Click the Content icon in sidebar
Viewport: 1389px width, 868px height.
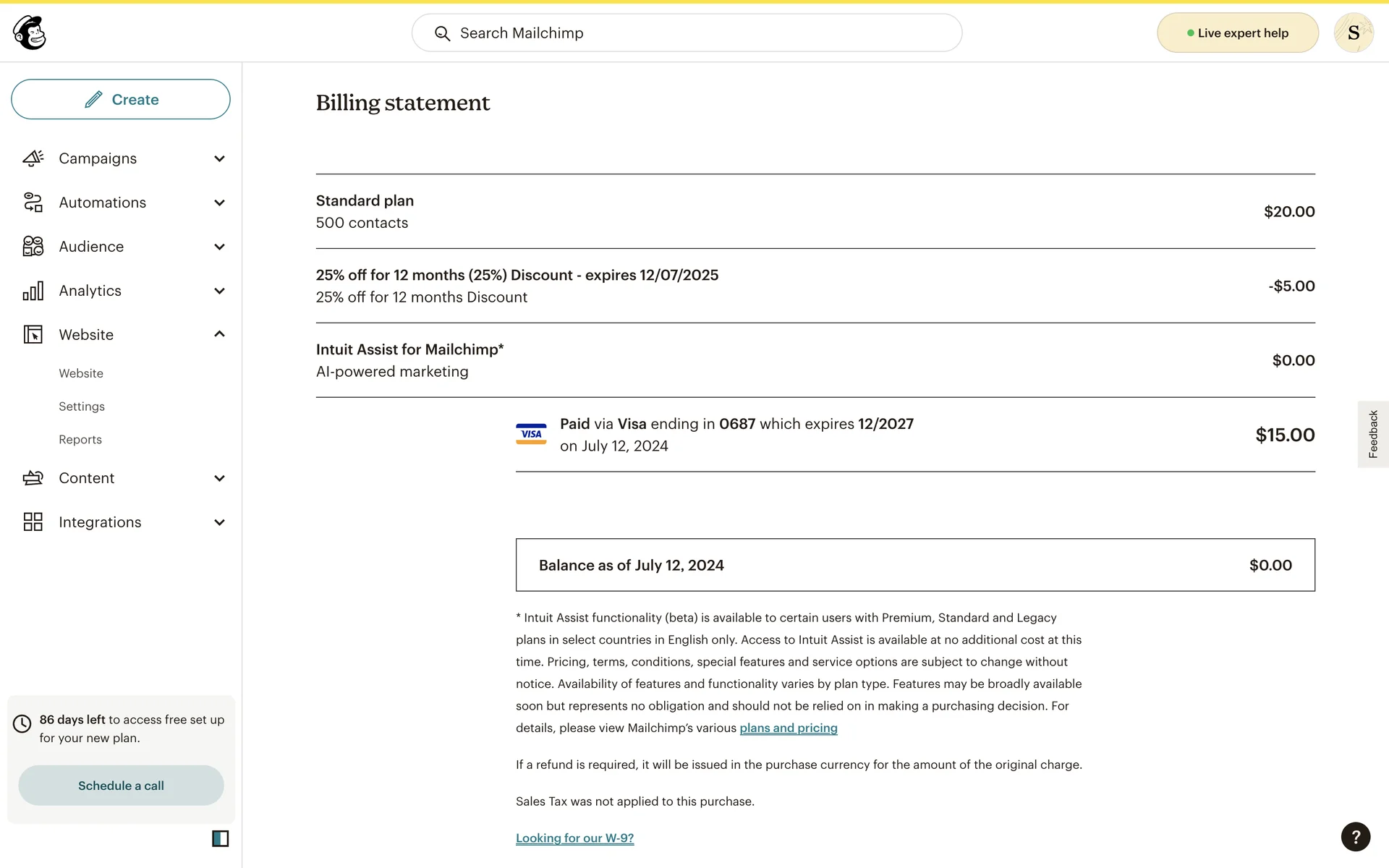click(x=33, y=478)
